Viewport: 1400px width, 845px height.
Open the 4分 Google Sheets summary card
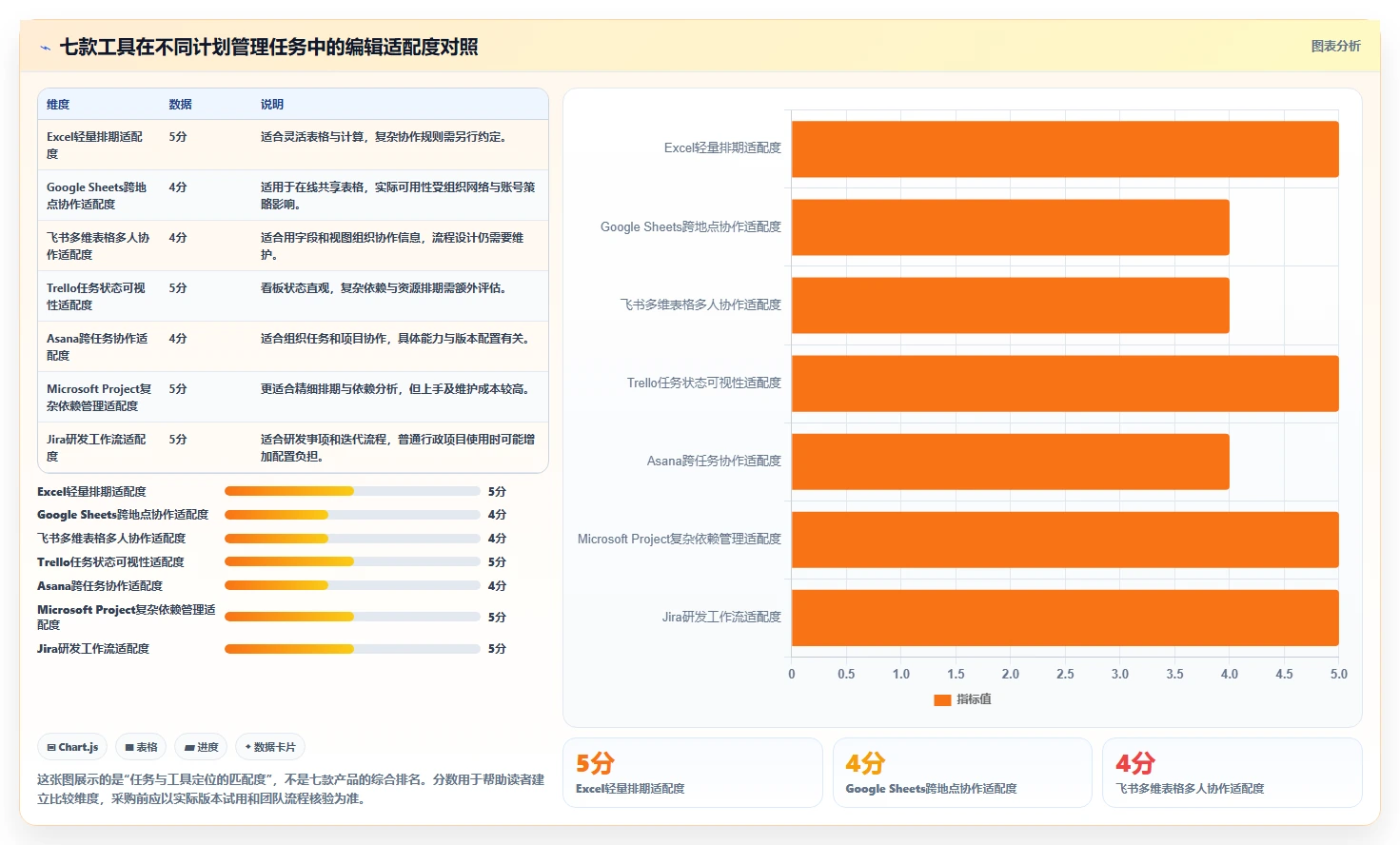tap(962, 773)
